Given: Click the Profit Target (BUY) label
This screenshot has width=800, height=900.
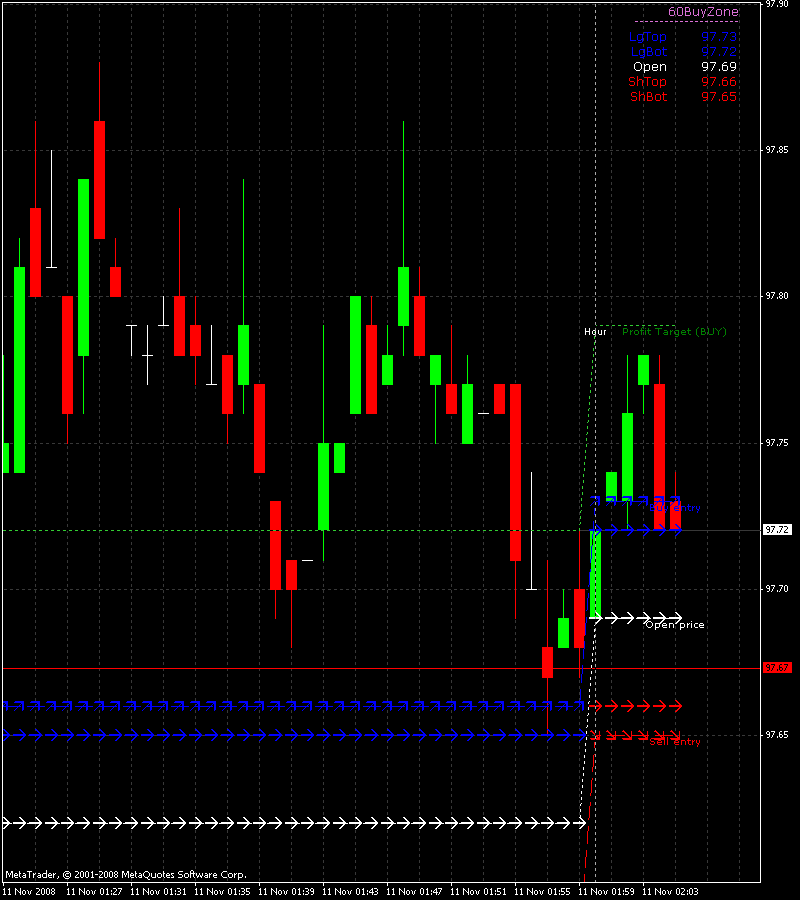Looking at the screenshot, I should tap(674, 332).
